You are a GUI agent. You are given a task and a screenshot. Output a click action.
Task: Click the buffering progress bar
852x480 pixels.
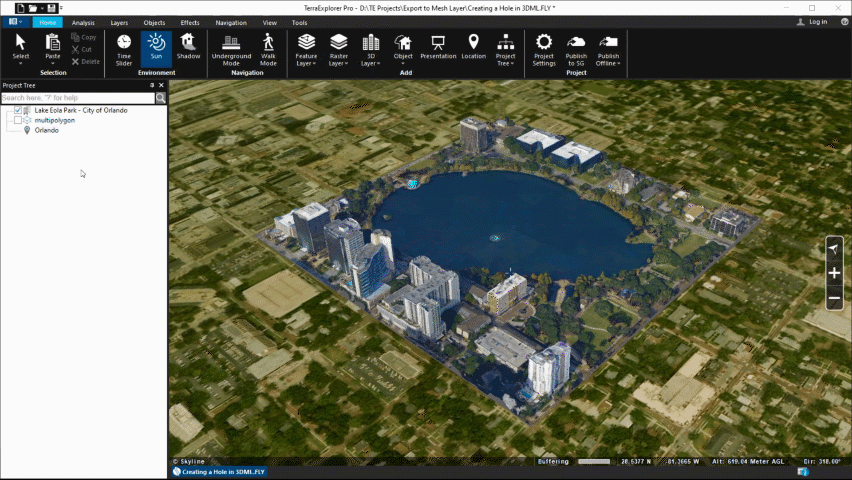[594, 462]
